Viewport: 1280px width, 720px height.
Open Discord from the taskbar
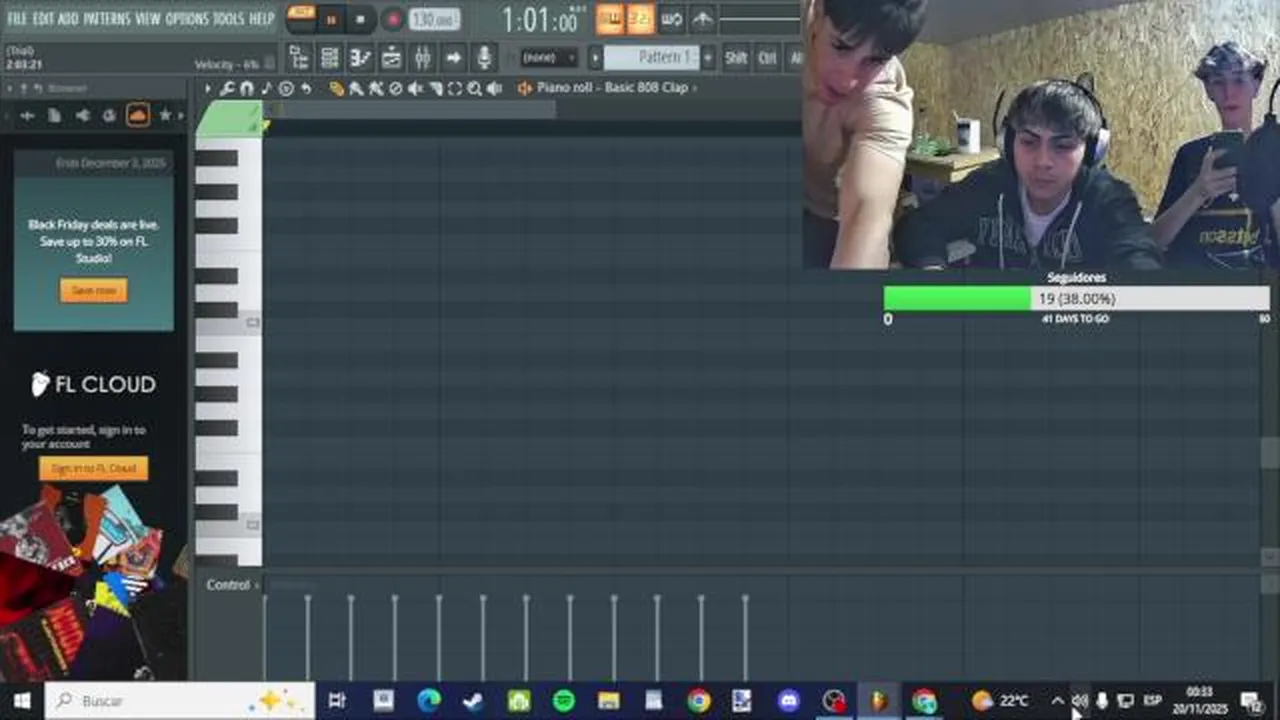(x=789, y=701)
